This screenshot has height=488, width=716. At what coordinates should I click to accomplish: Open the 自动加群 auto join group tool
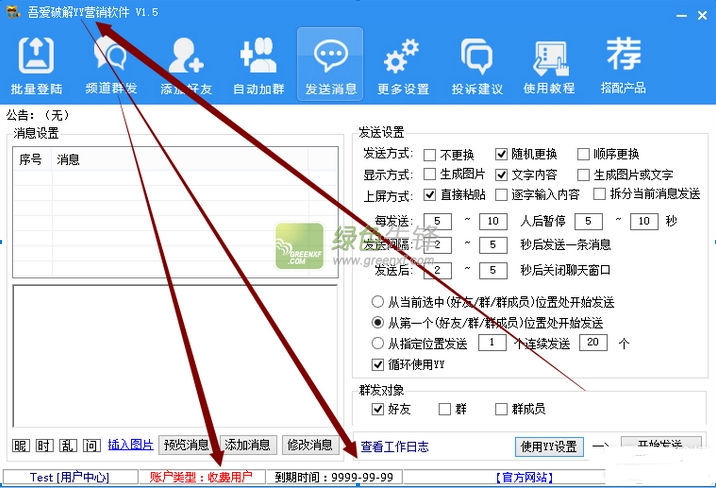point(258,65)
